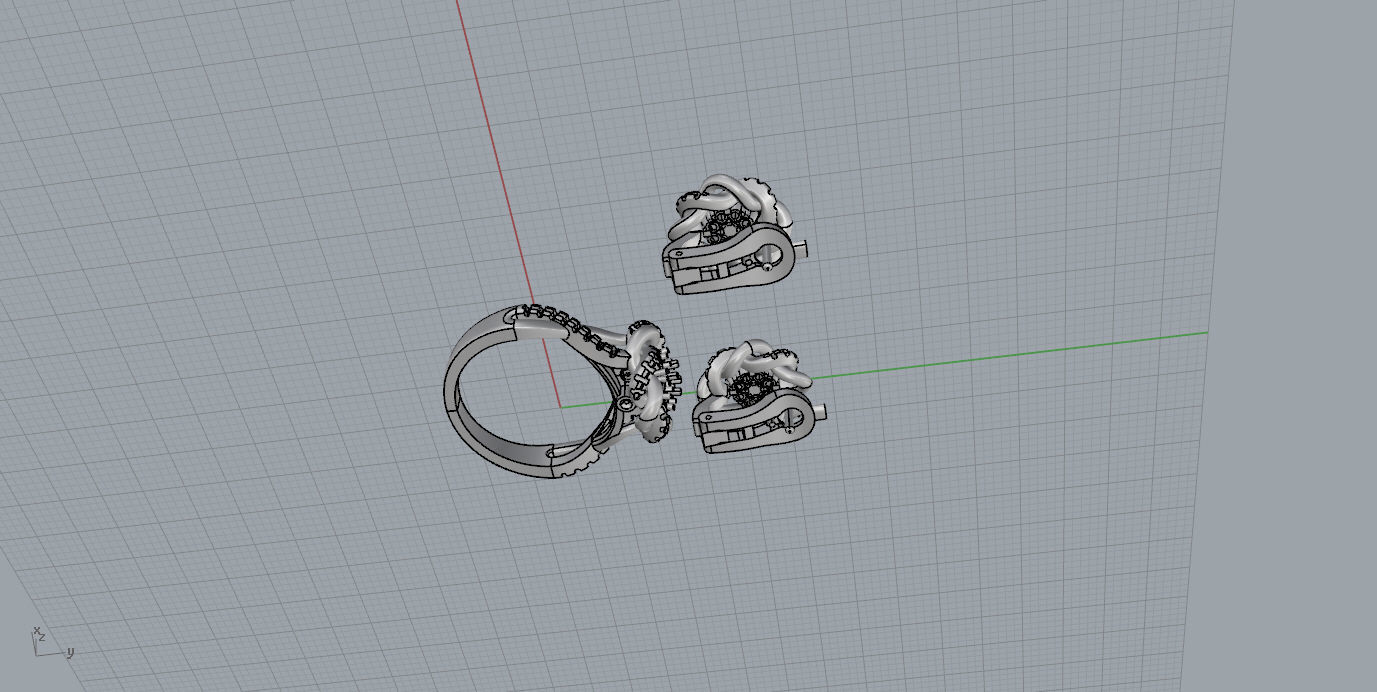The image size is (1377, 692).
Task: Select the lower earring model
Action: tap(759, 398)
